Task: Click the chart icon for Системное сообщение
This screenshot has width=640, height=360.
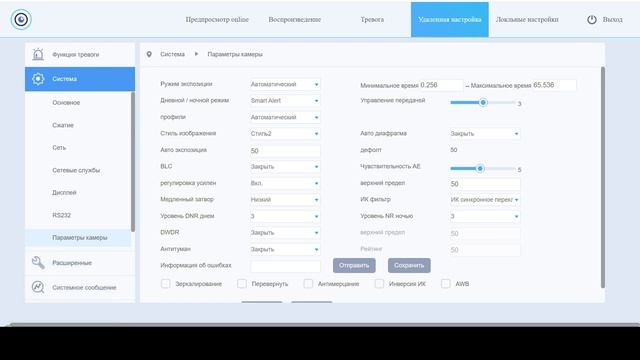Action: pos(38,287)
